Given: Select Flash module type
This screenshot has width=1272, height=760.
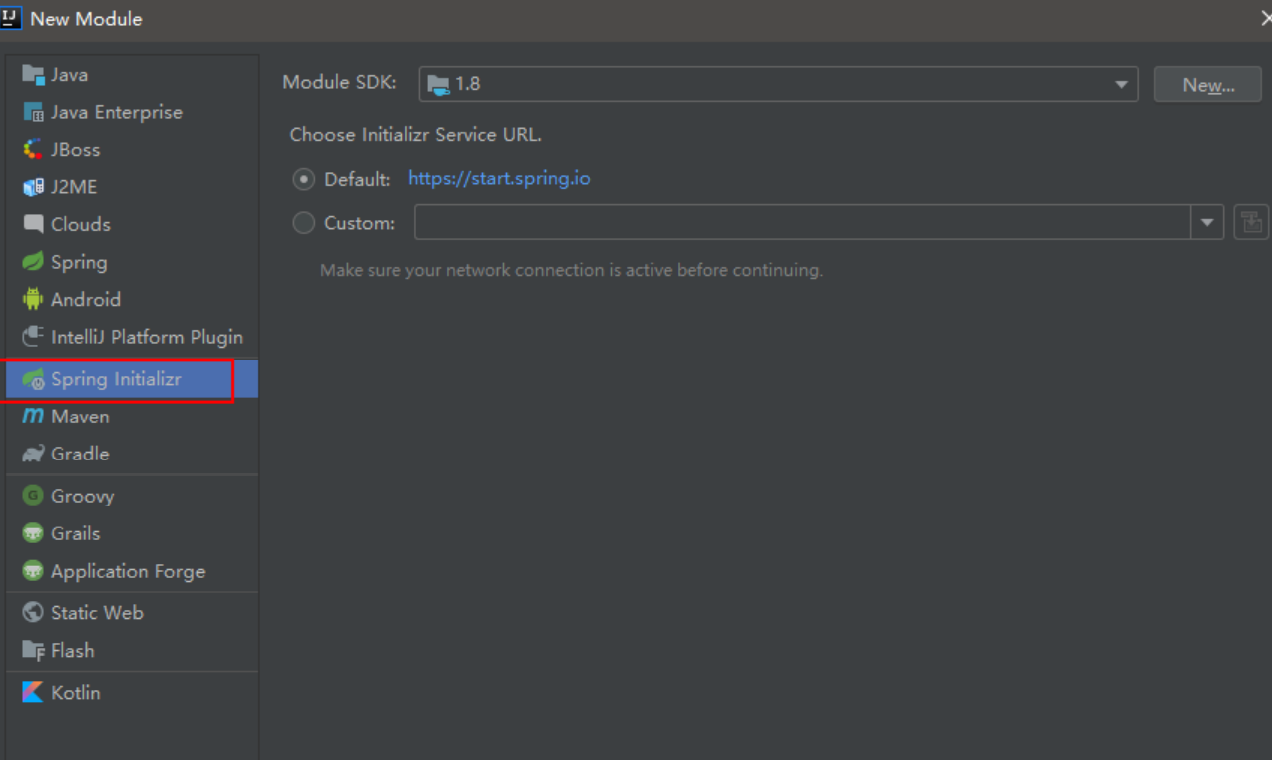Looking at the screenshot, I should tap(132, 650).
